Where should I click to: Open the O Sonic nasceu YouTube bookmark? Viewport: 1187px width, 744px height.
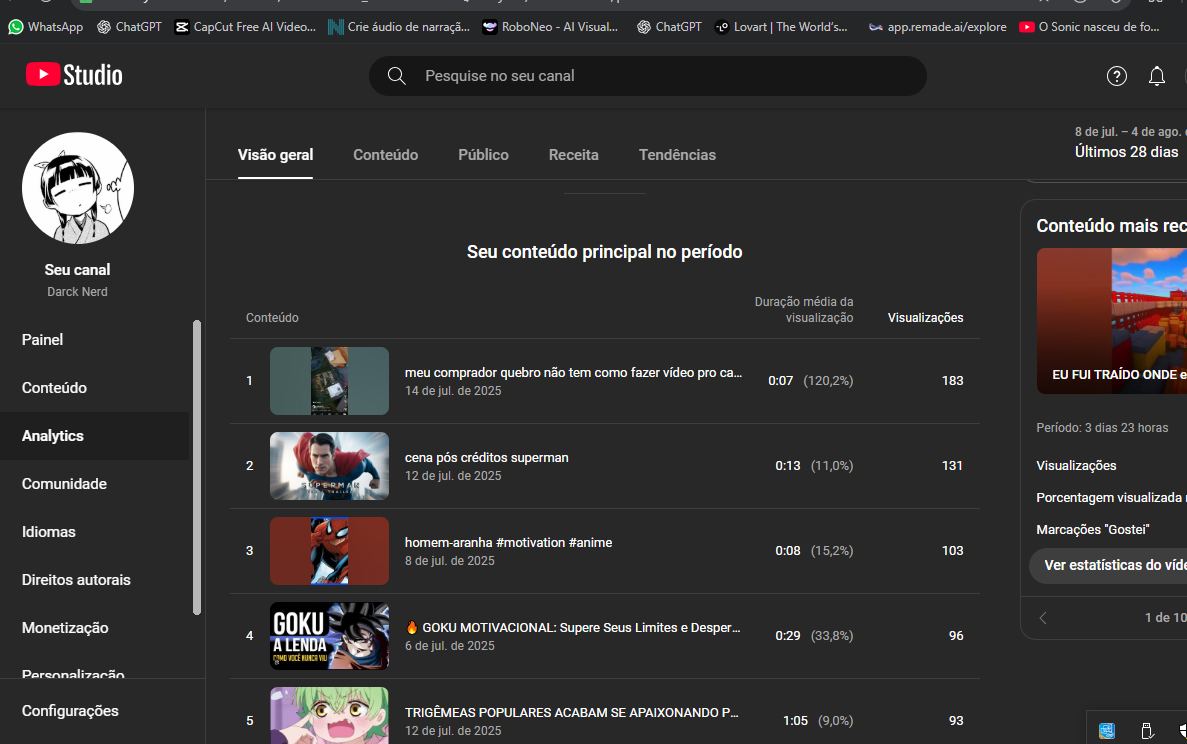pyautogui.click(x=1089, y=26)
